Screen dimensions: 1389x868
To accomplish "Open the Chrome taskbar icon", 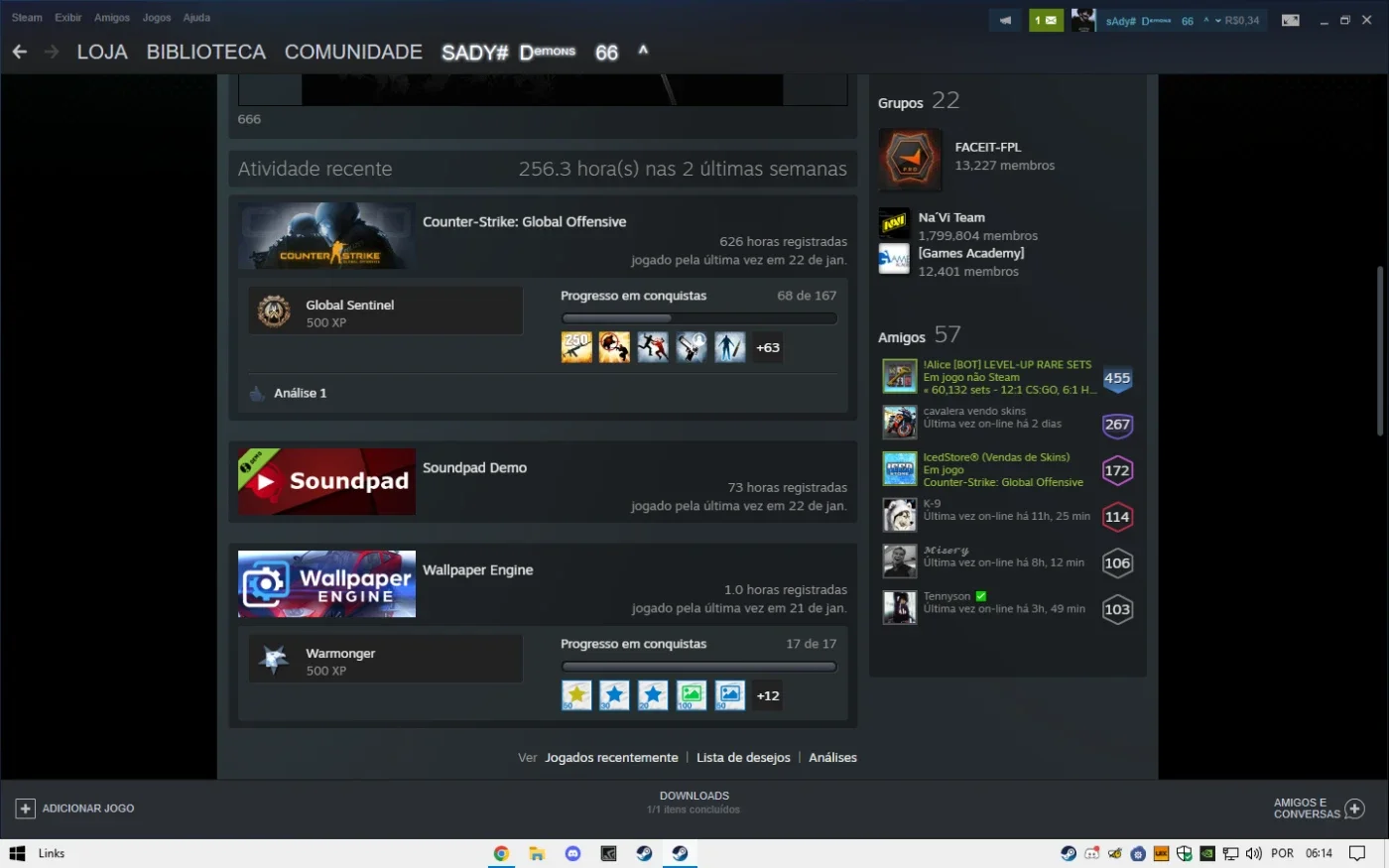I will click(x=502, y=853).
